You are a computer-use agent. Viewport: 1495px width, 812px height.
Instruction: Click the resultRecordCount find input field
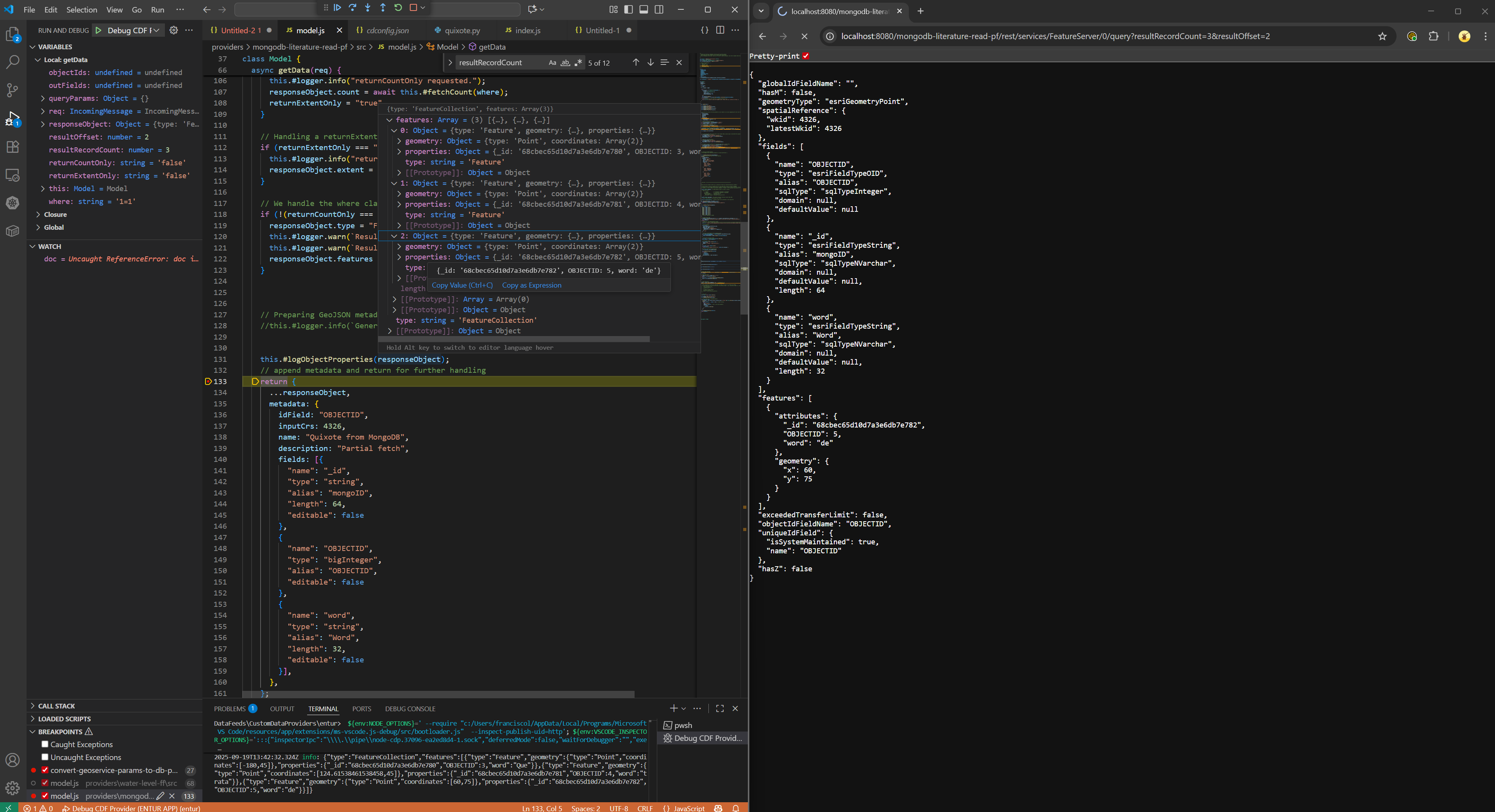[501, 63]
